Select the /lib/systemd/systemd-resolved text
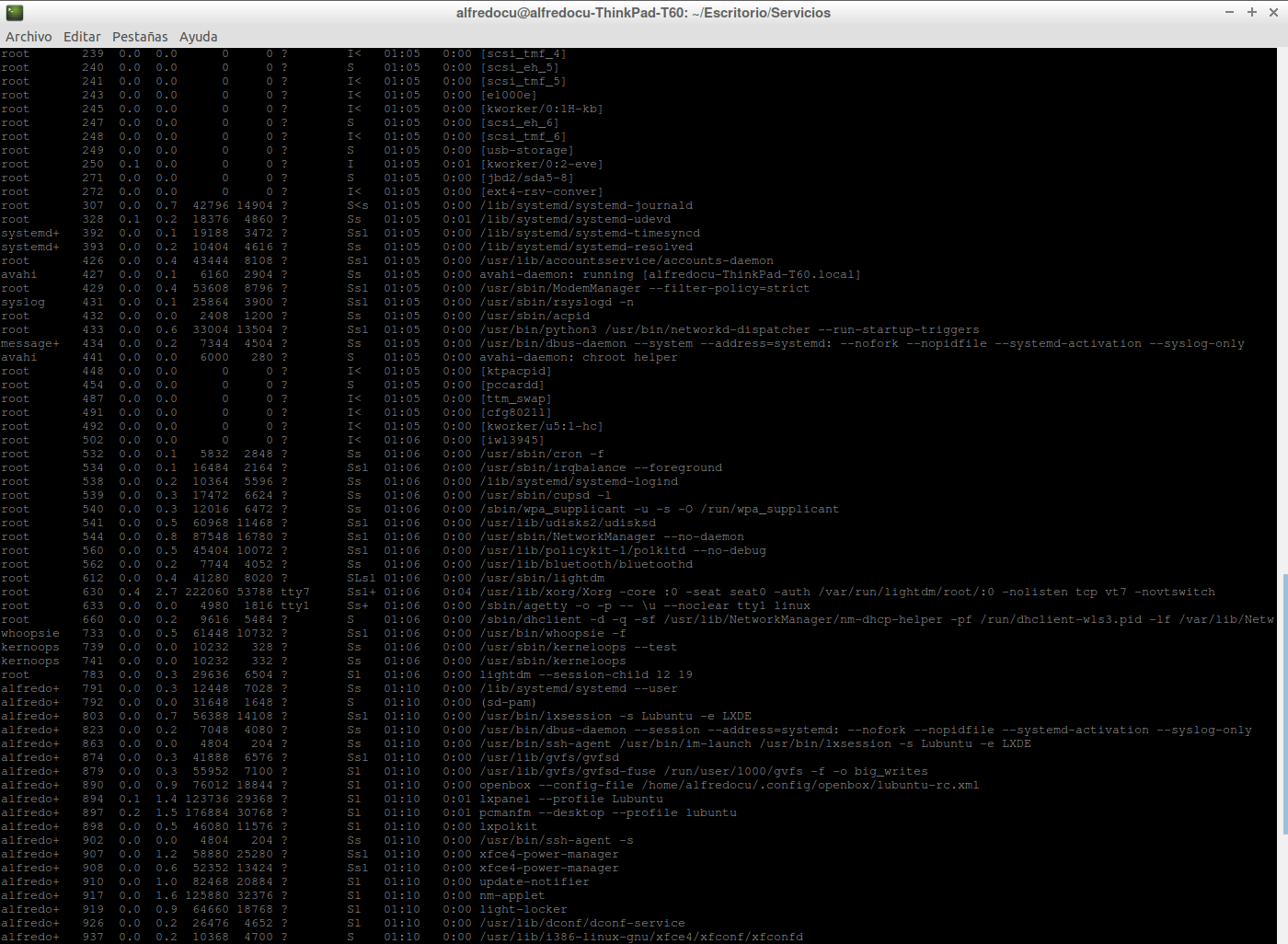1288x944 pixels. [x=586, y=248]
